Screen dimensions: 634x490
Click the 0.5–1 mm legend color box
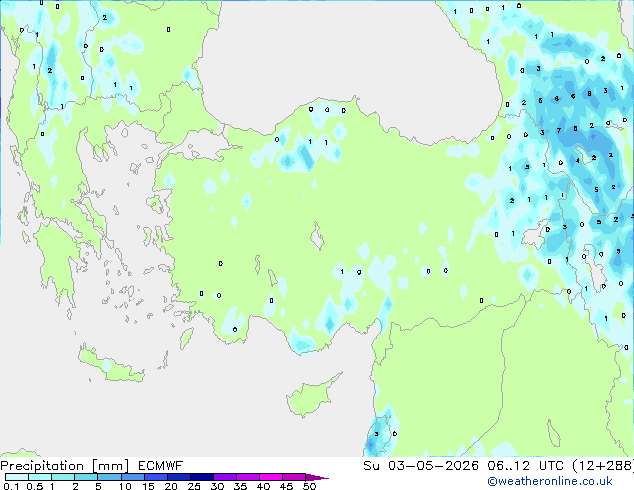click(x=40, y=477)
